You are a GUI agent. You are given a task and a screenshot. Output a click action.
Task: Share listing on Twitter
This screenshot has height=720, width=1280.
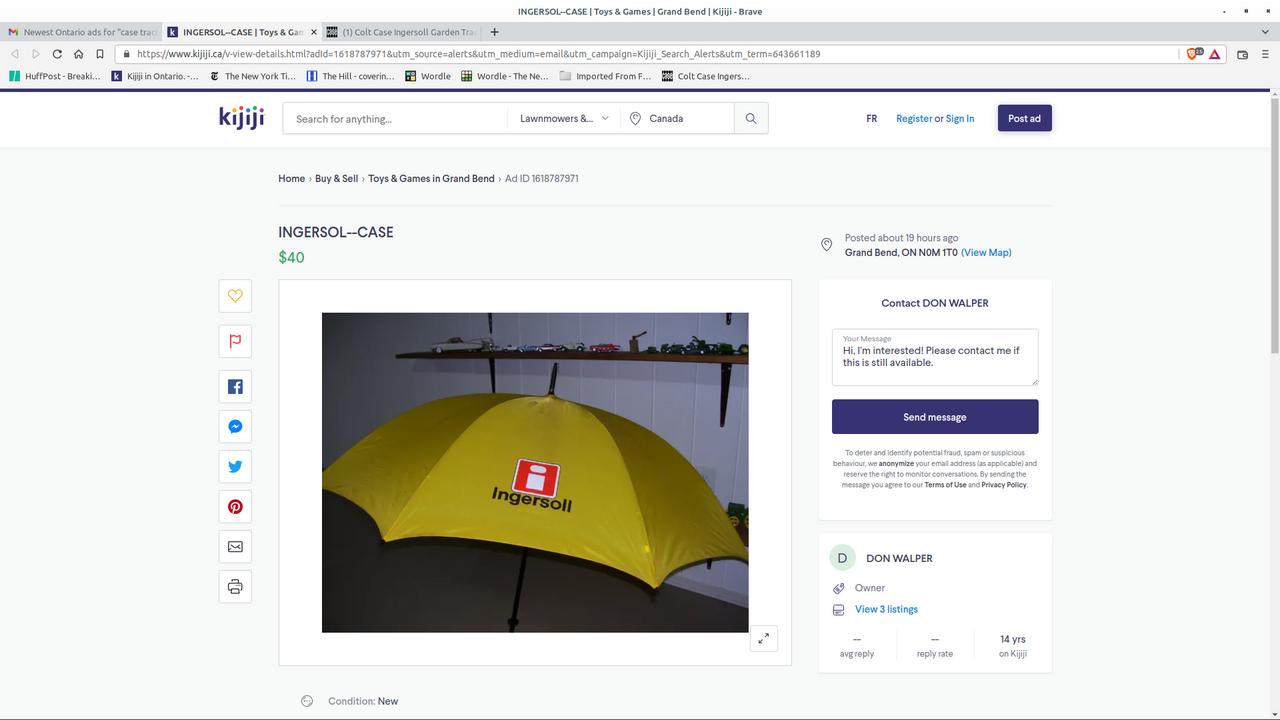tap(235, 467)
